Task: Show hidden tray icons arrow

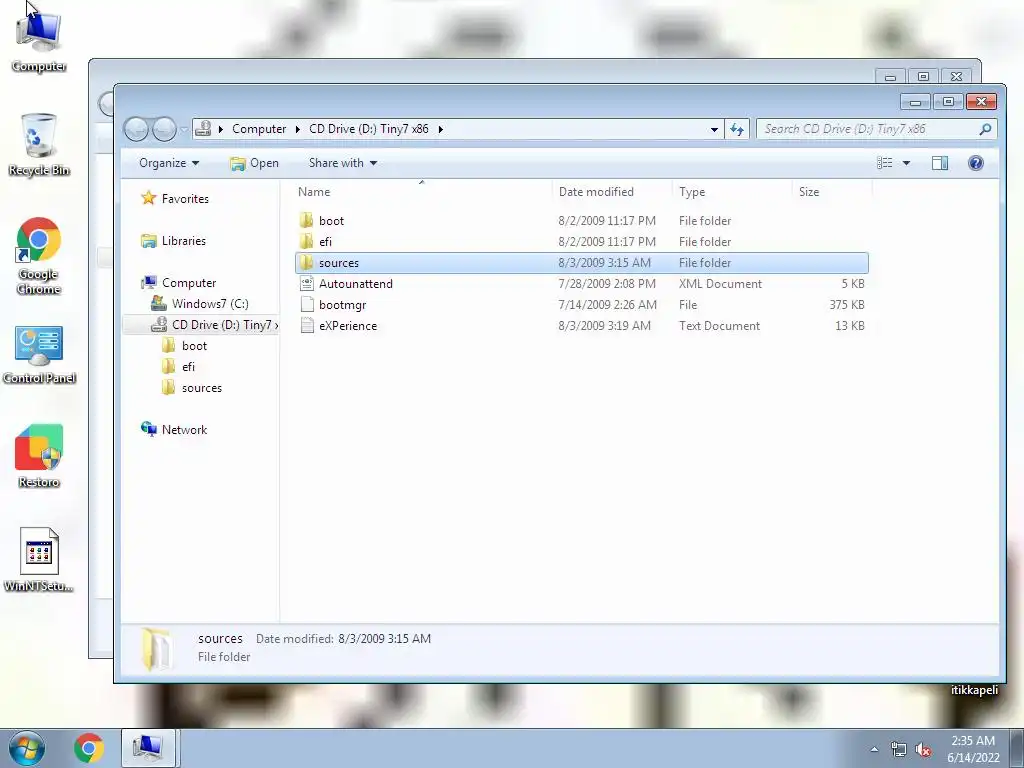Action: [874, 749]
